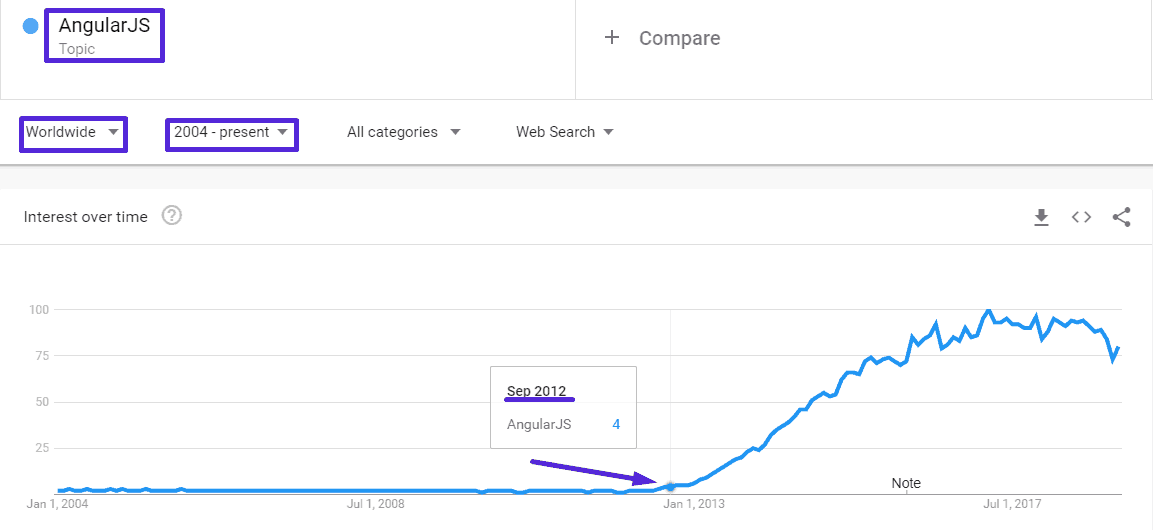Open help icon beside Interest over time
This screenshot has width=1153, height=530.
171,216
